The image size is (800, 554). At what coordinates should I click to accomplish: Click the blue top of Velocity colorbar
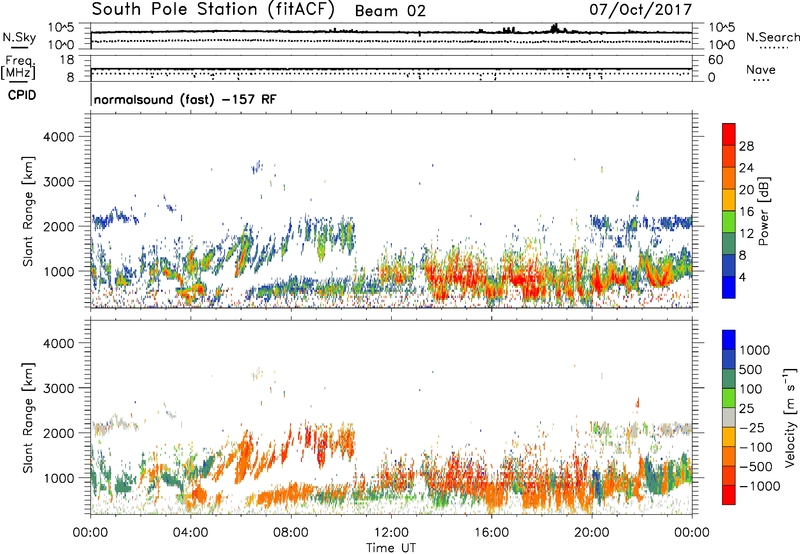click(729, 340)
